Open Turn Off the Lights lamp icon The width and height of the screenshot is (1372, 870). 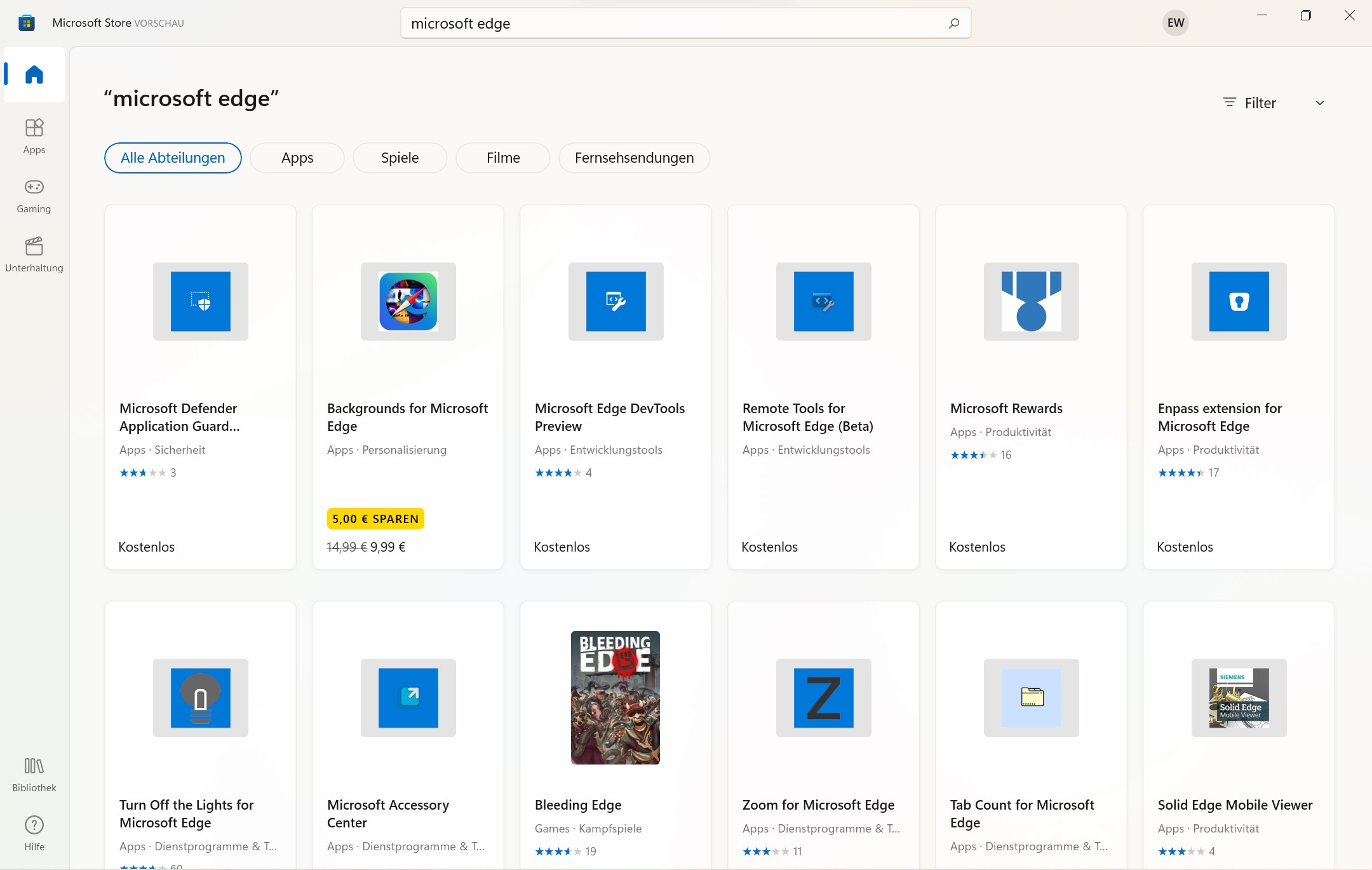click(x=201, y=698)
